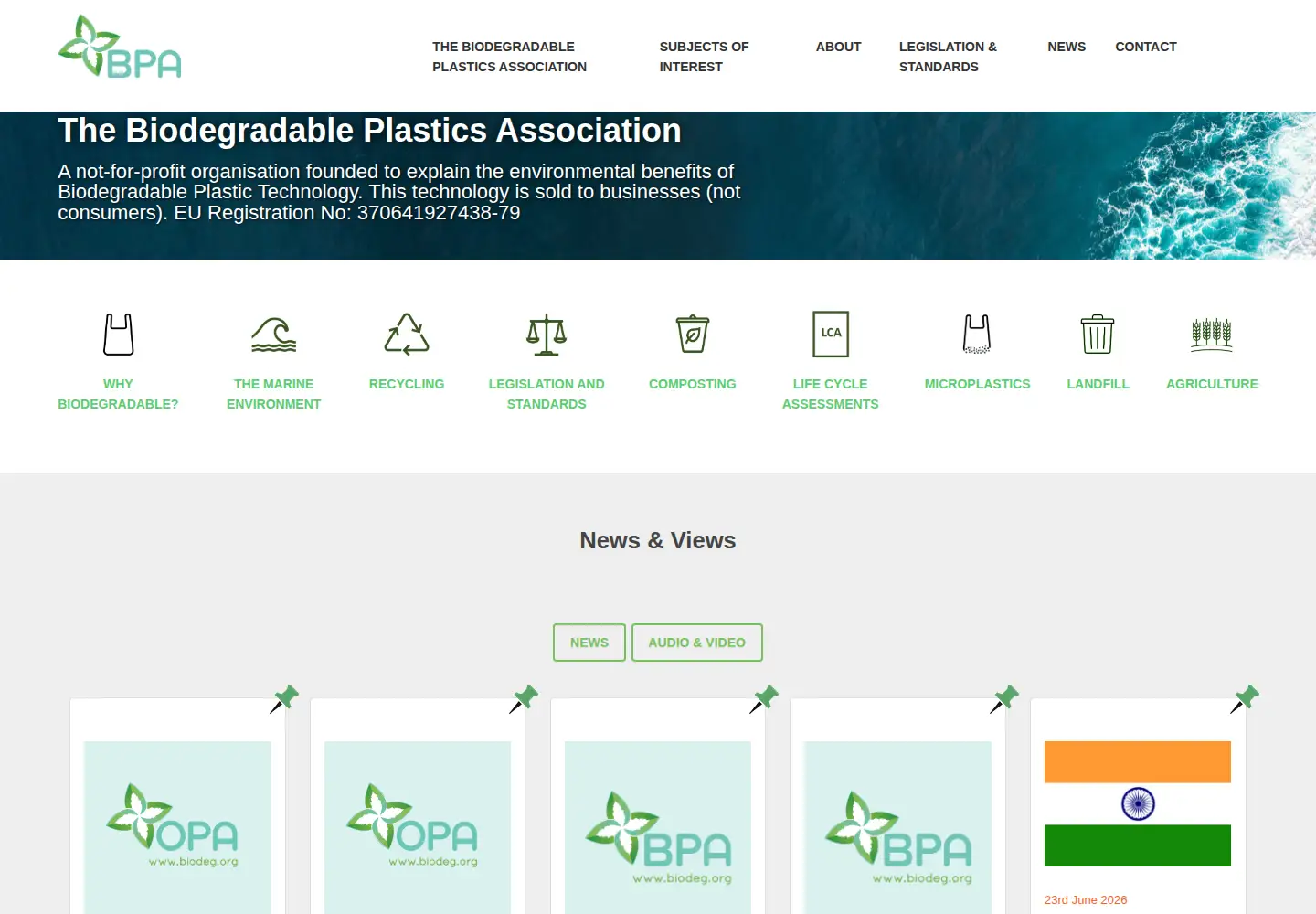
Task: Open Legislation & Standards in the navigation bar
Action: (948, 57)
